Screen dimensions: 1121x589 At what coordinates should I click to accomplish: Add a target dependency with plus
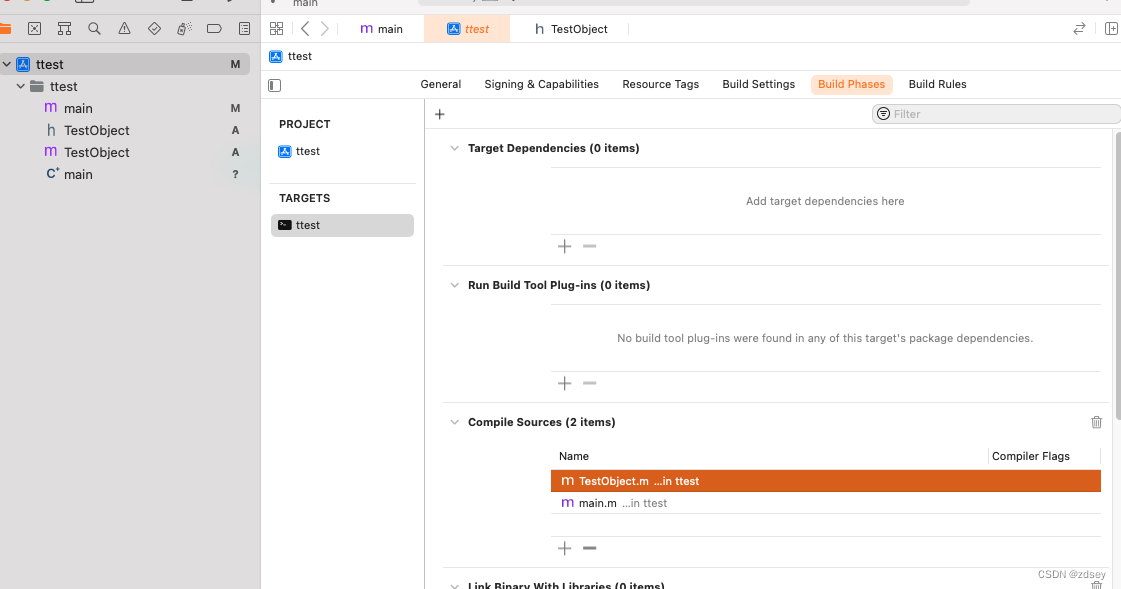[565, 247]
